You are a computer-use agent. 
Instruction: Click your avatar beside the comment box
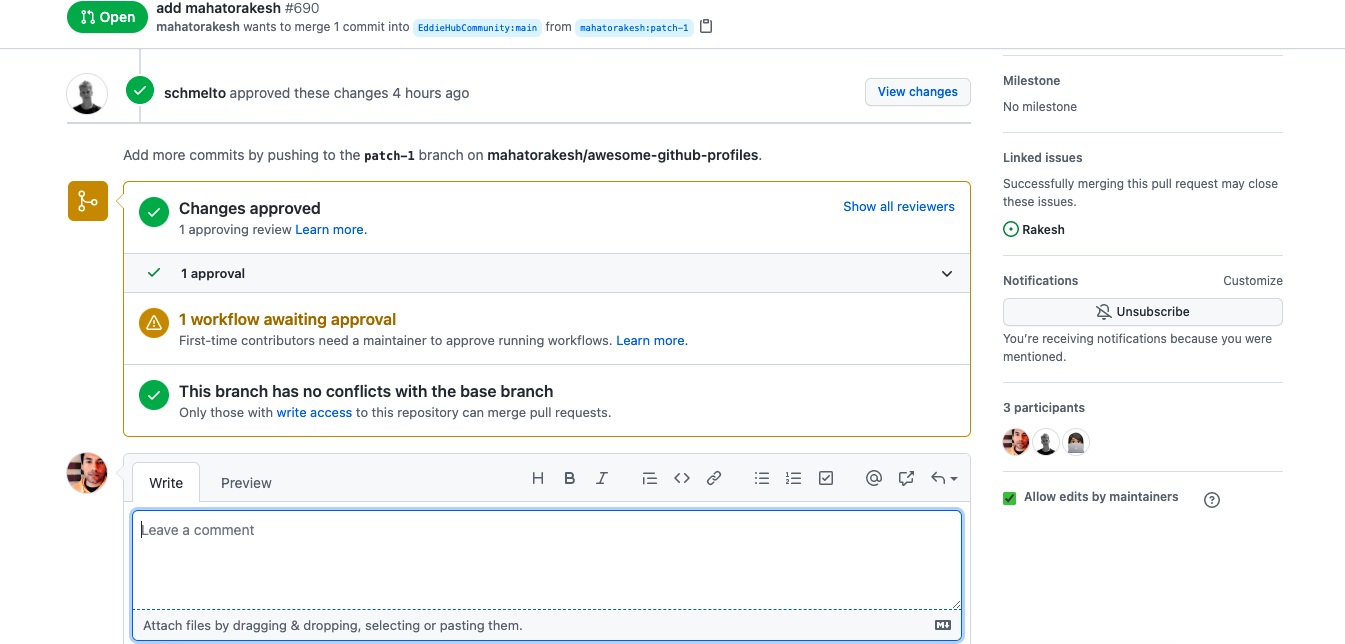(x=87, y=473)
